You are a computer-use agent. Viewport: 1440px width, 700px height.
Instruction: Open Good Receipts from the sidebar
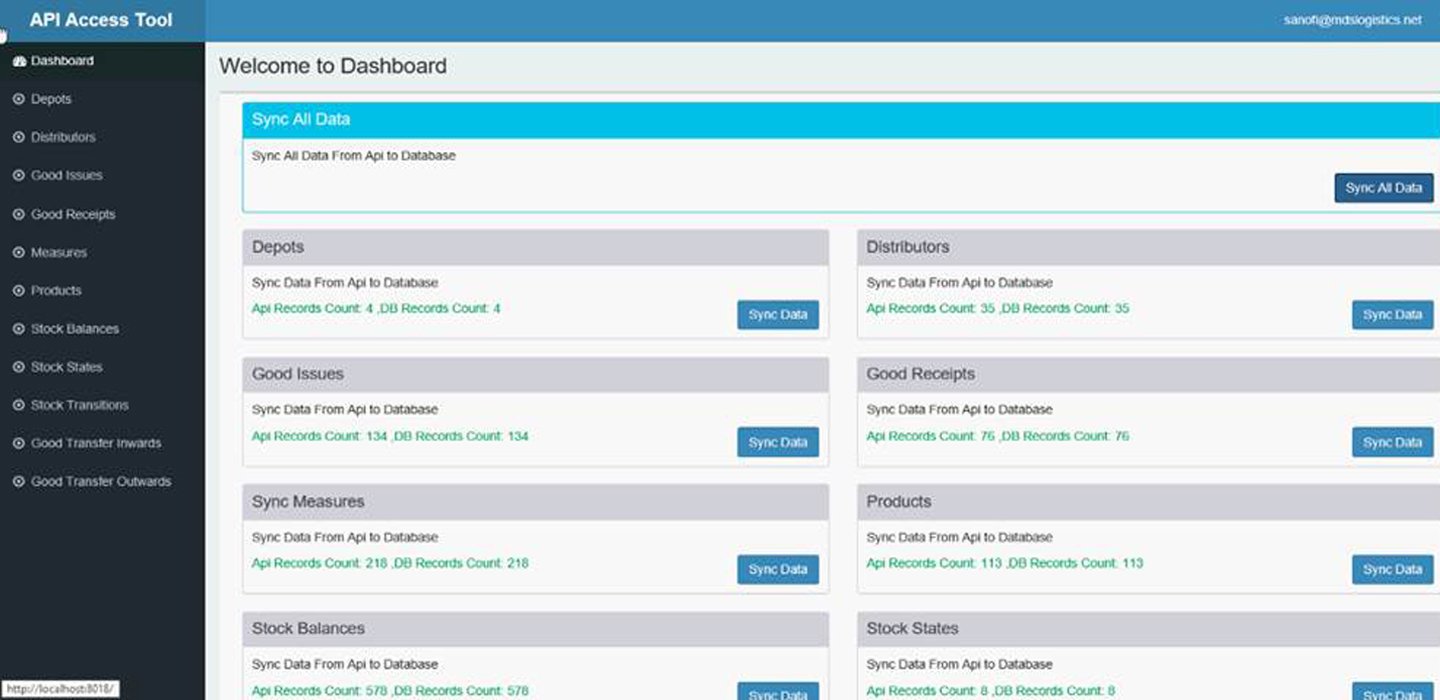(72, 214)
